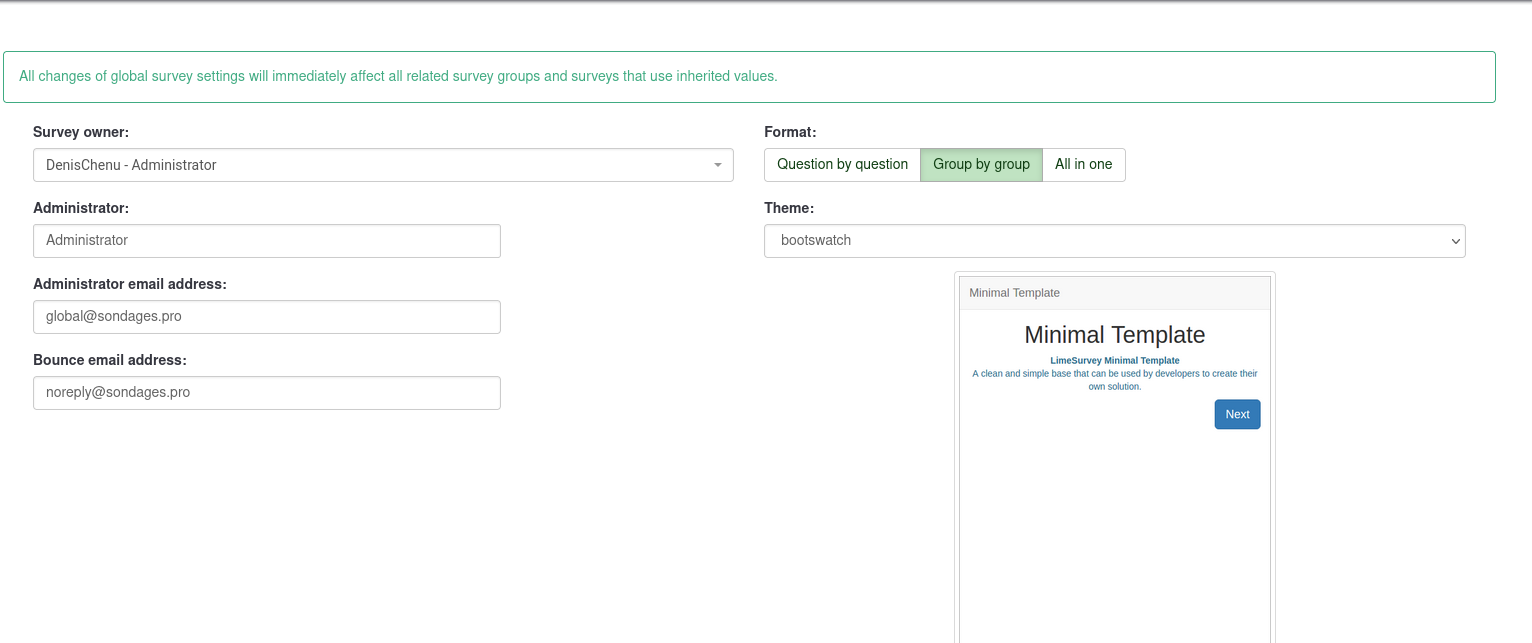
Task: Click into the Administrator name field
Action: 266,241
